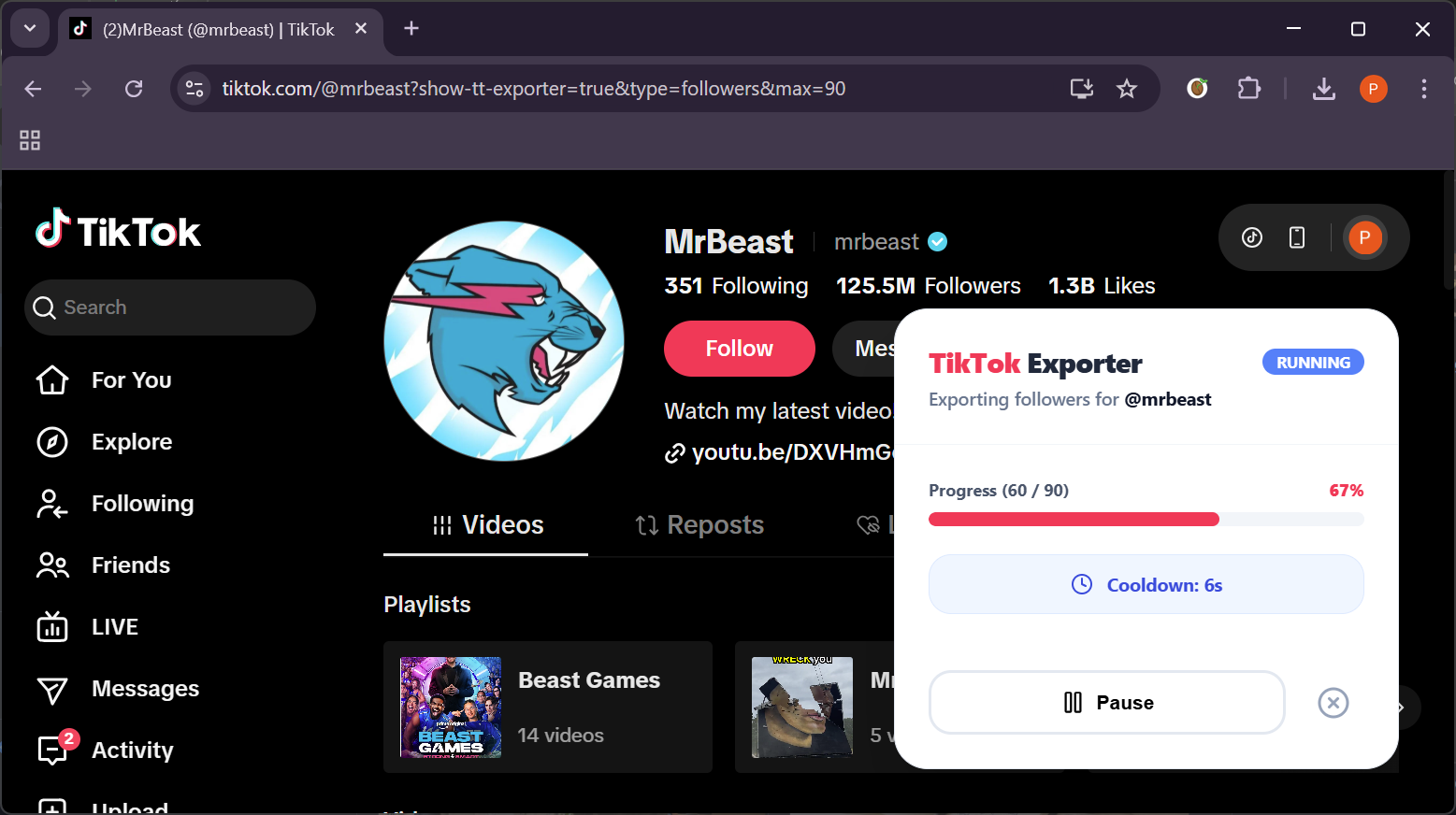
Task: Open the tab search dropdown
Action: tap(30, 28)
